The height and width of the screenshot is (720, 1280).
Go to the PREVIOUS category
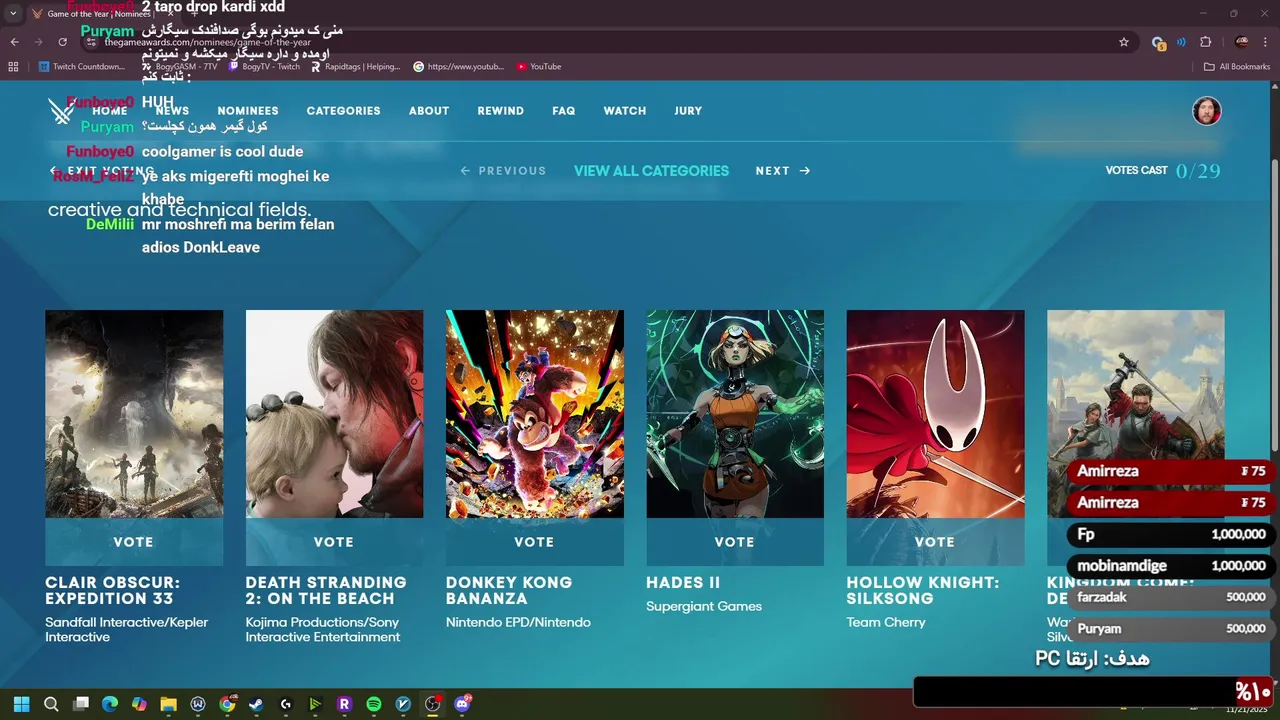pyautogui.click(x=503, y=171)
